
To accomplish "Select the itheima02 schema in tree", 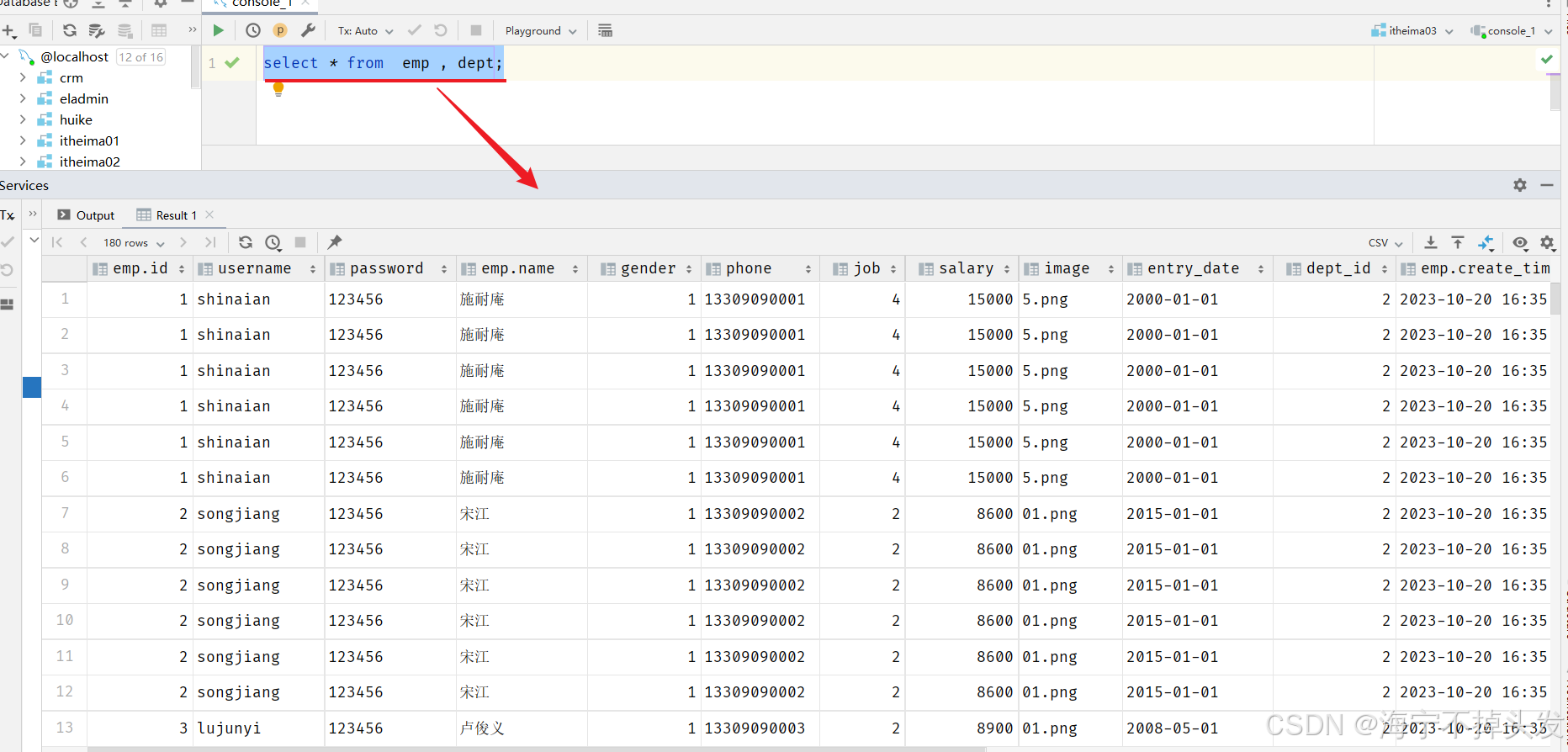I will (x=89, y=162).
